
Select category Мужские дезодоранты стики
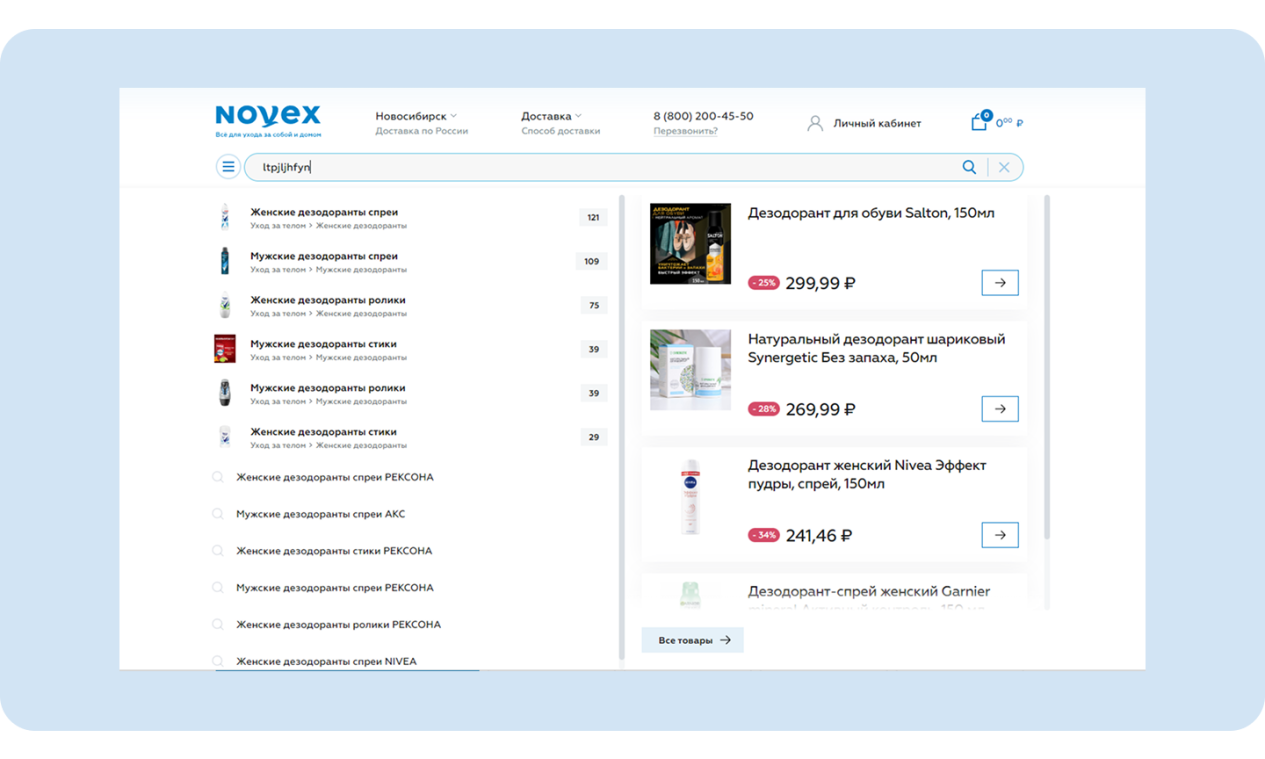(323, 344)
